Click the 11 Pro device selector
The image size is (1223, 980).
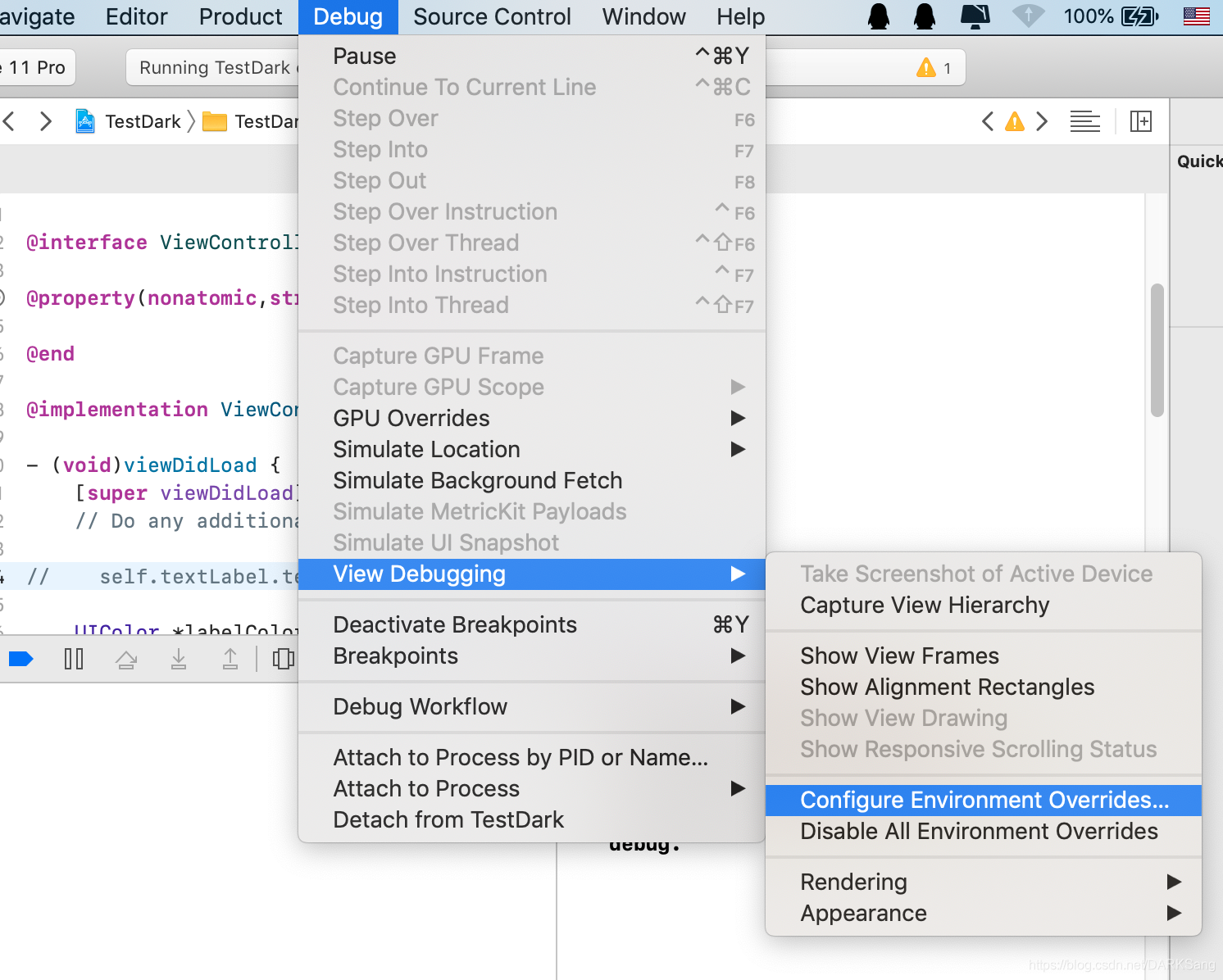tap(37, 68)
